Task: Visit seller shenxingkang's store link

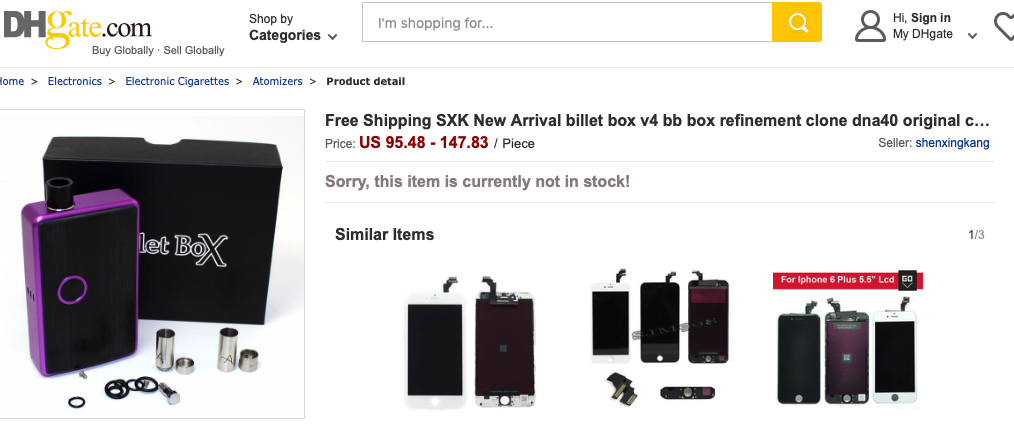Action: [x=952, y=143]
